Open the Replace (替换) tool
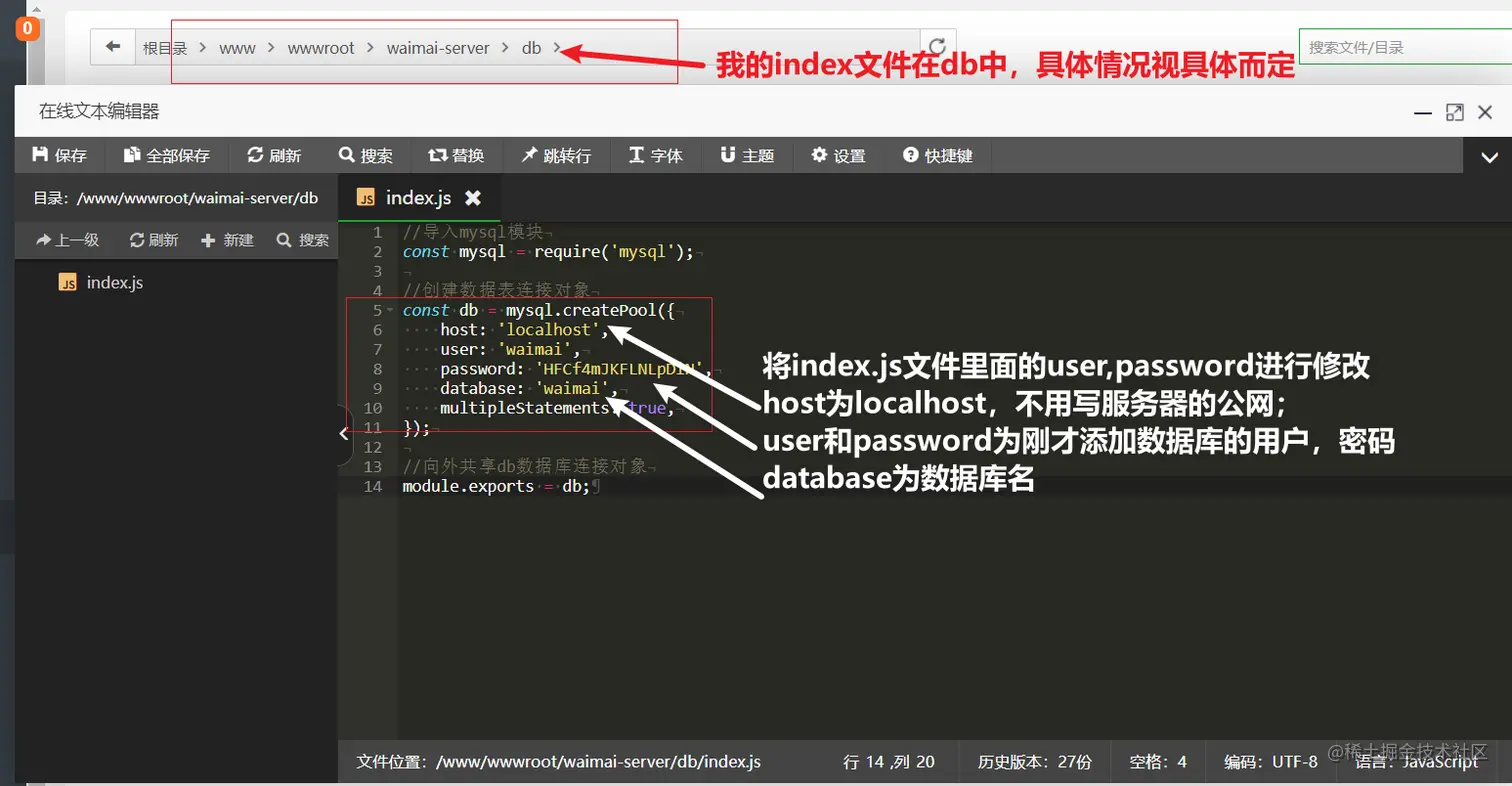The height and width of the screenshot is (786, 1512). tap(456, 156)
